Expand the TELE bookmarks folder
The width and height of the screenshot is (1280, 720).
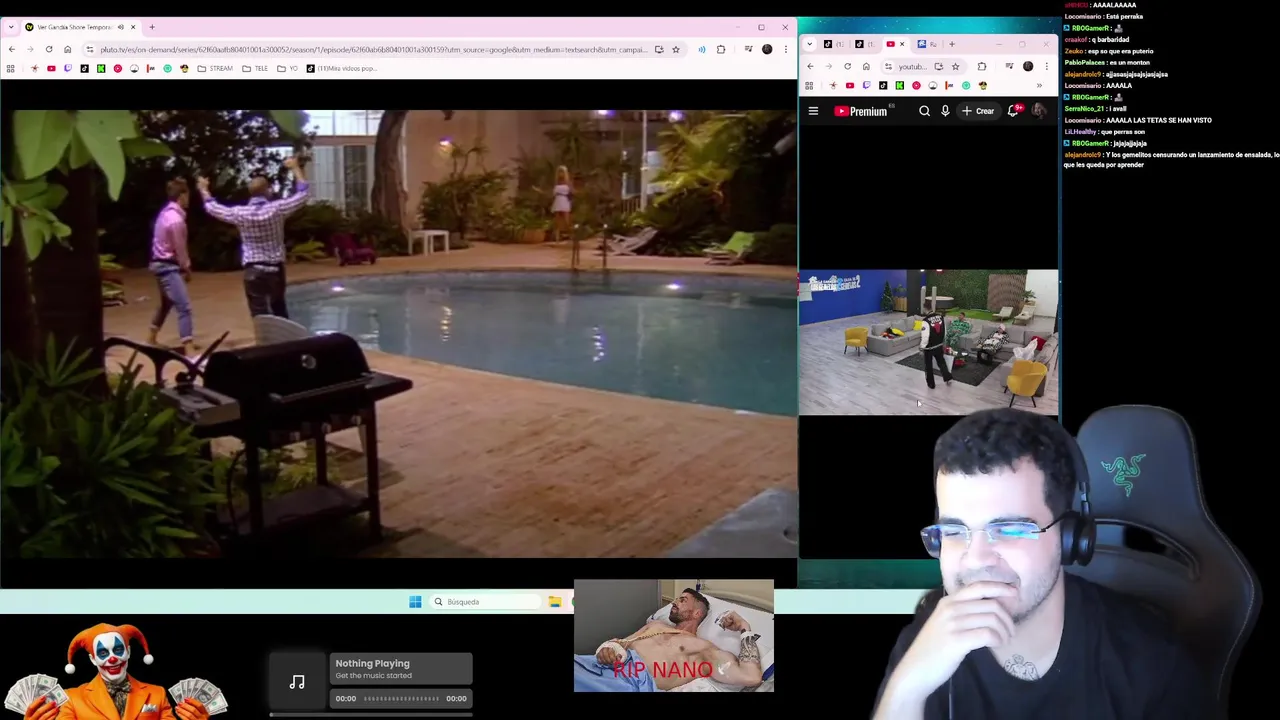pyautogui.click(x=255, y=69)
